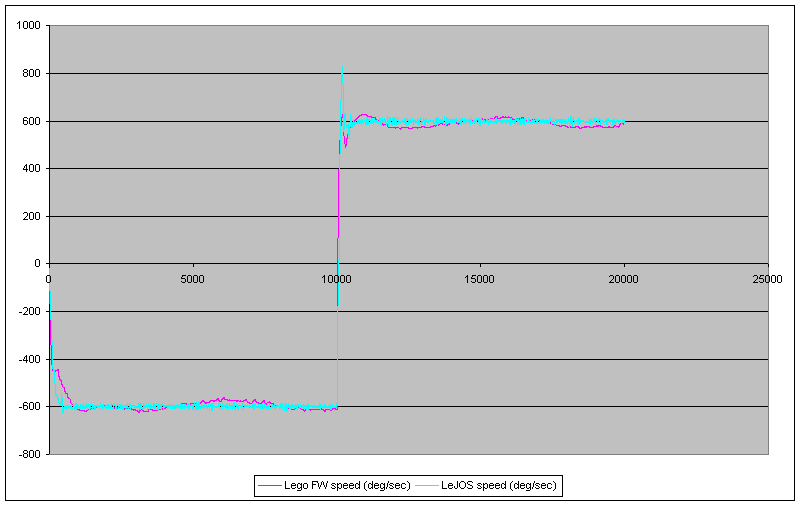The width and height of the screenshot is (801, 506).
Task: Click the 800 y-axis label
Action: (32, 73)
